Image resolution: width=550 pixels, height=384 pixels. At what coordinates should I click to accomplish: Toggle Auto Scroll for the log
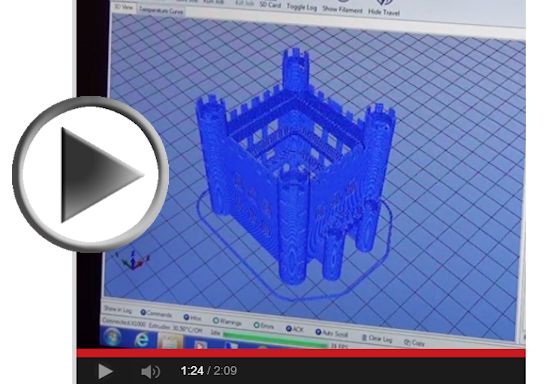click(332, 333)
